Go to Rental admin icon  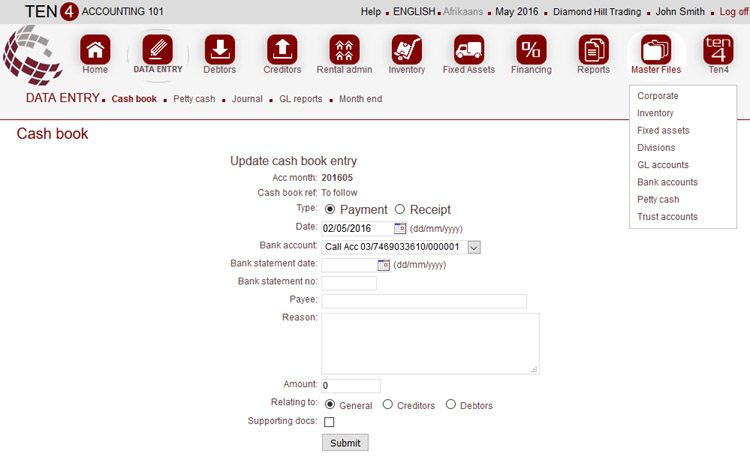(344, 49)
